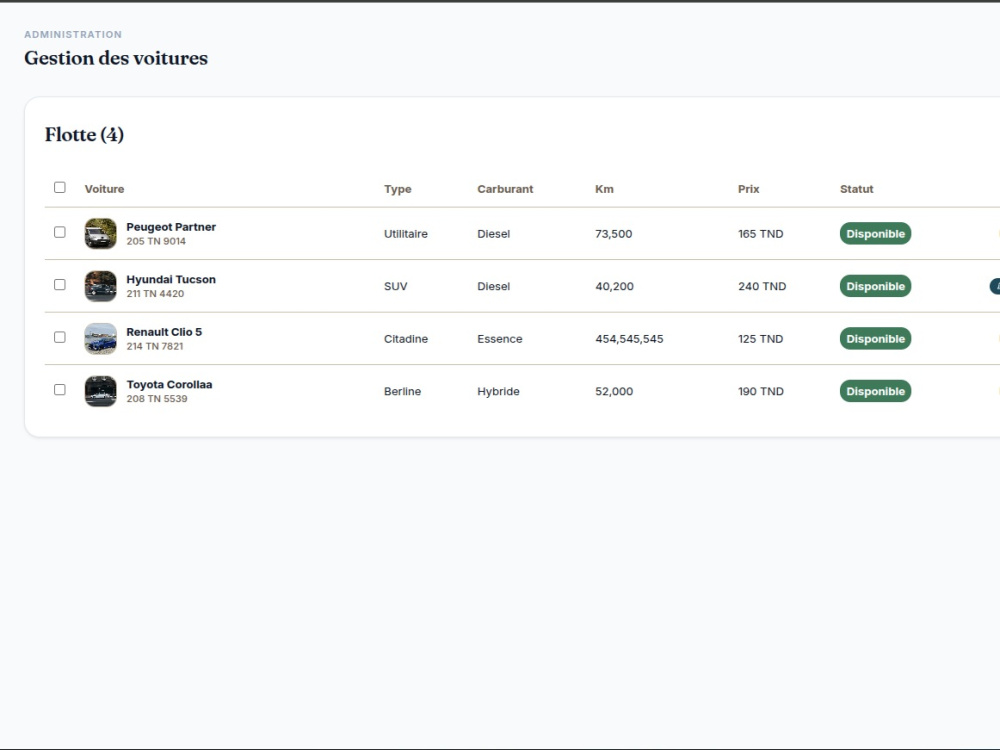
Task: Click the Hybride fuel cell
Action: tap(498, 392)
